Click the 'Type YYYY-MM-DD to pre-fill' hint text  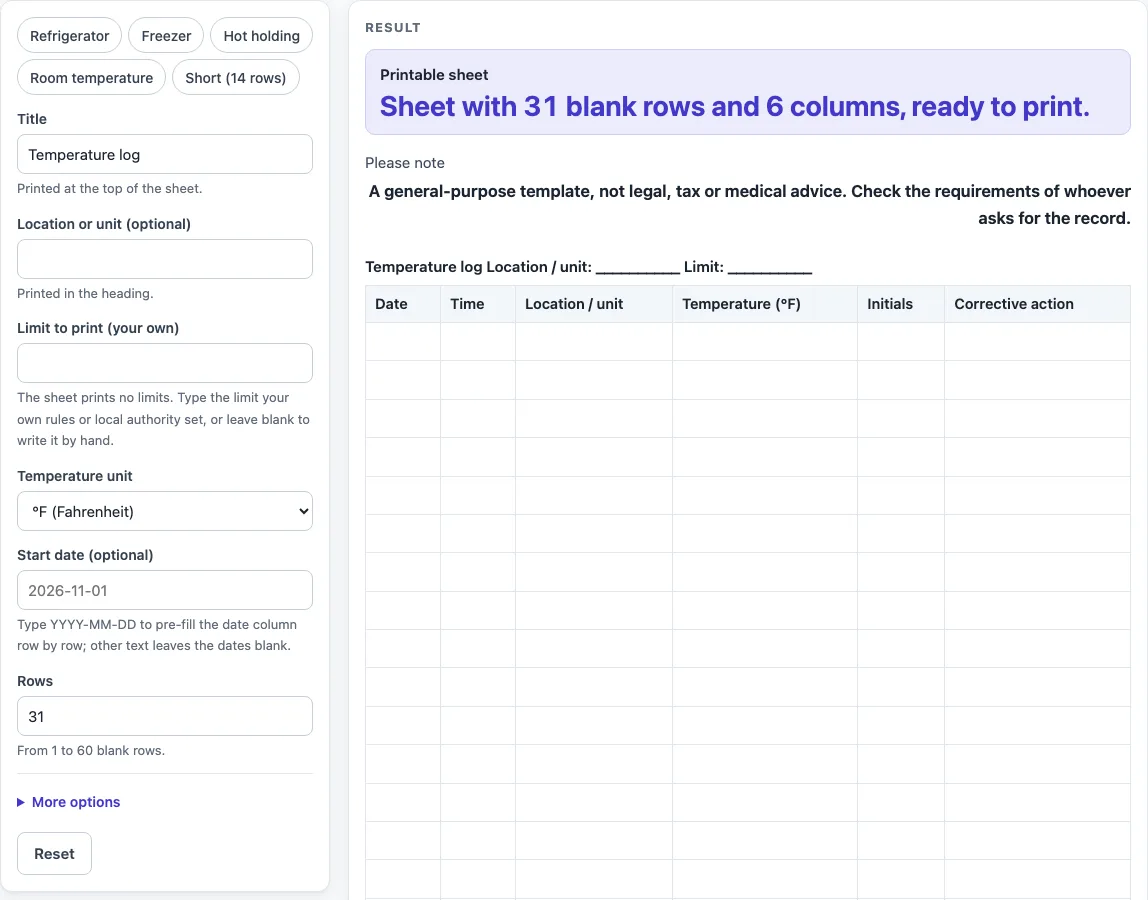(x=157, y=635)
